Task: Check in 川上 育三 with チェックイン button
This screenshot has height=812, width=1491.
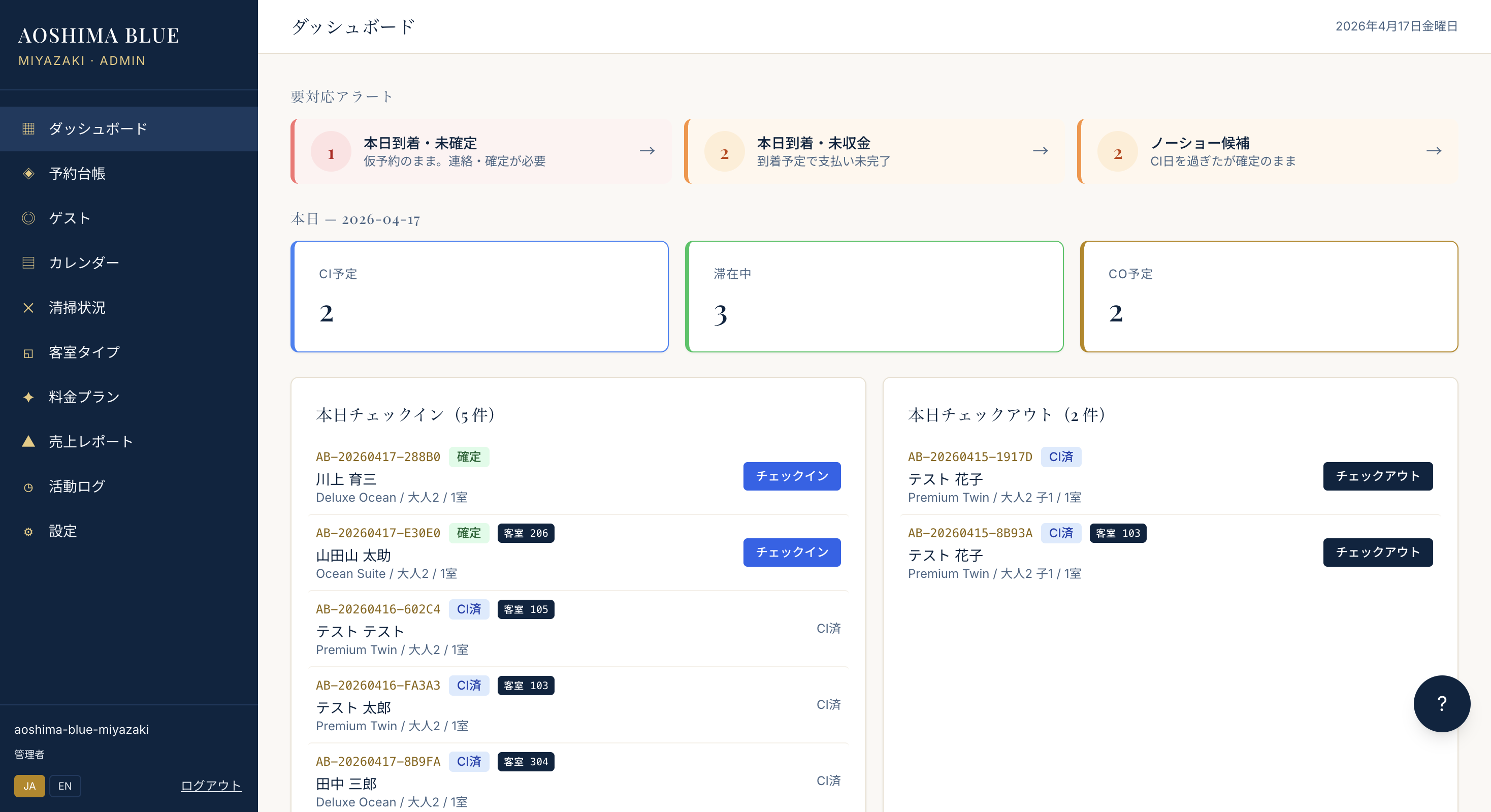Action: tap(792, 476)
